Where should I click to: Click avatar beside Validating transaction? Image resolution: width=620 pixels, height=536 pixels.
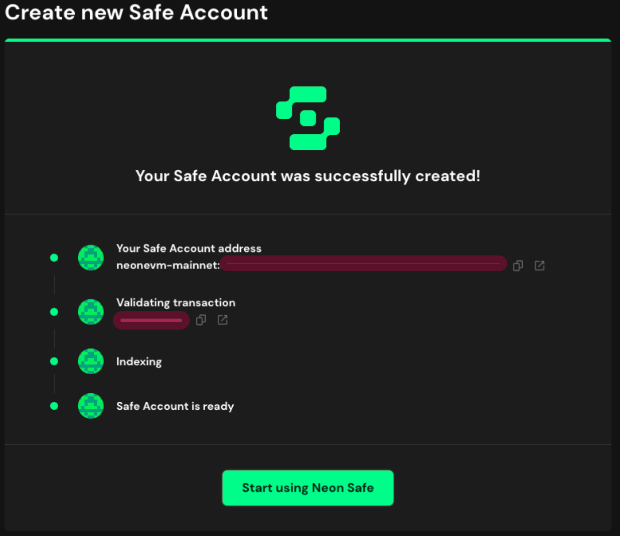pos(91,312)
